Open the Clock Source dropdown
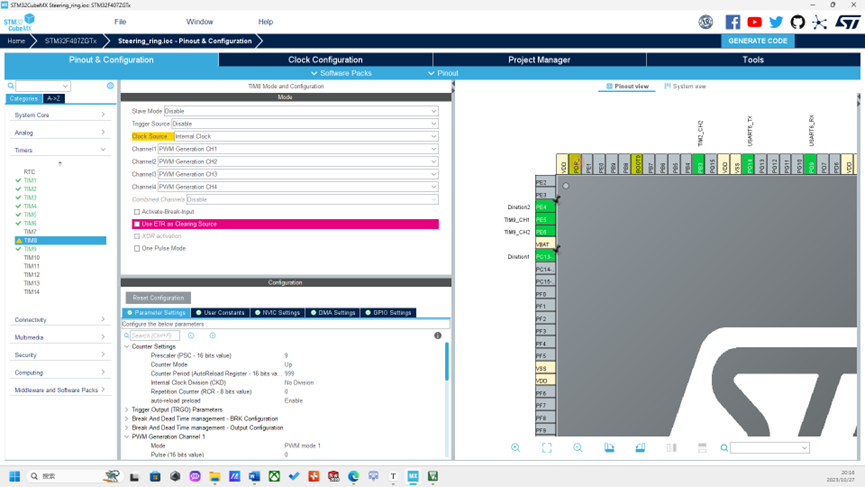 pos(306,136)
